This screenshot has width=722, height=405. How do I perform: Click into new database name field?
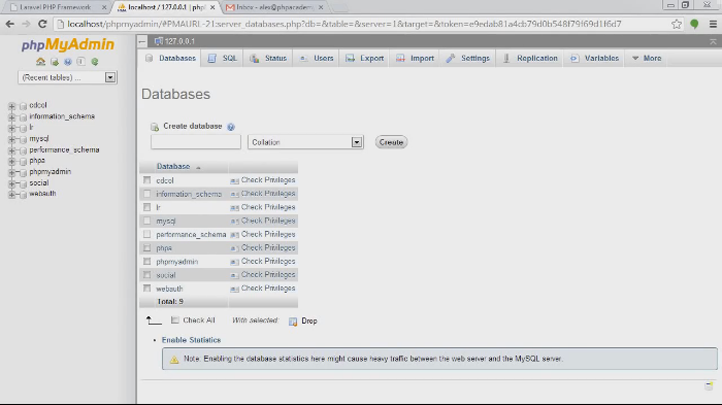pos(196,142)
